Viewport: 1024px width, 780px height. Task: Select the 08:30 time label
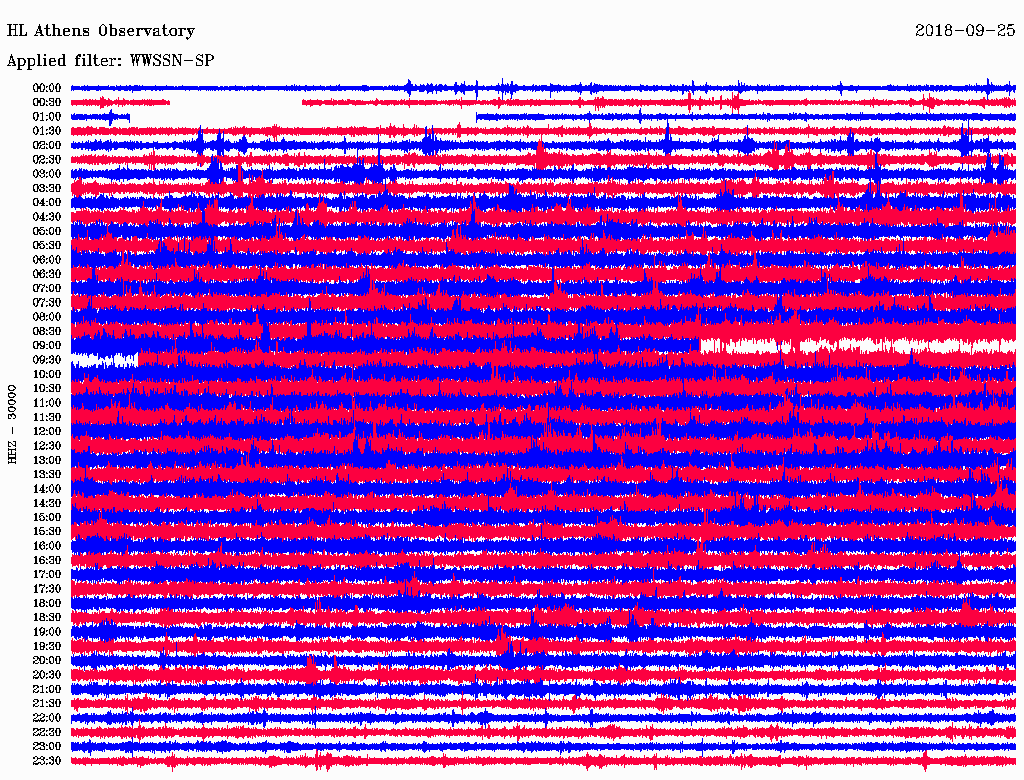pos(47,332)
